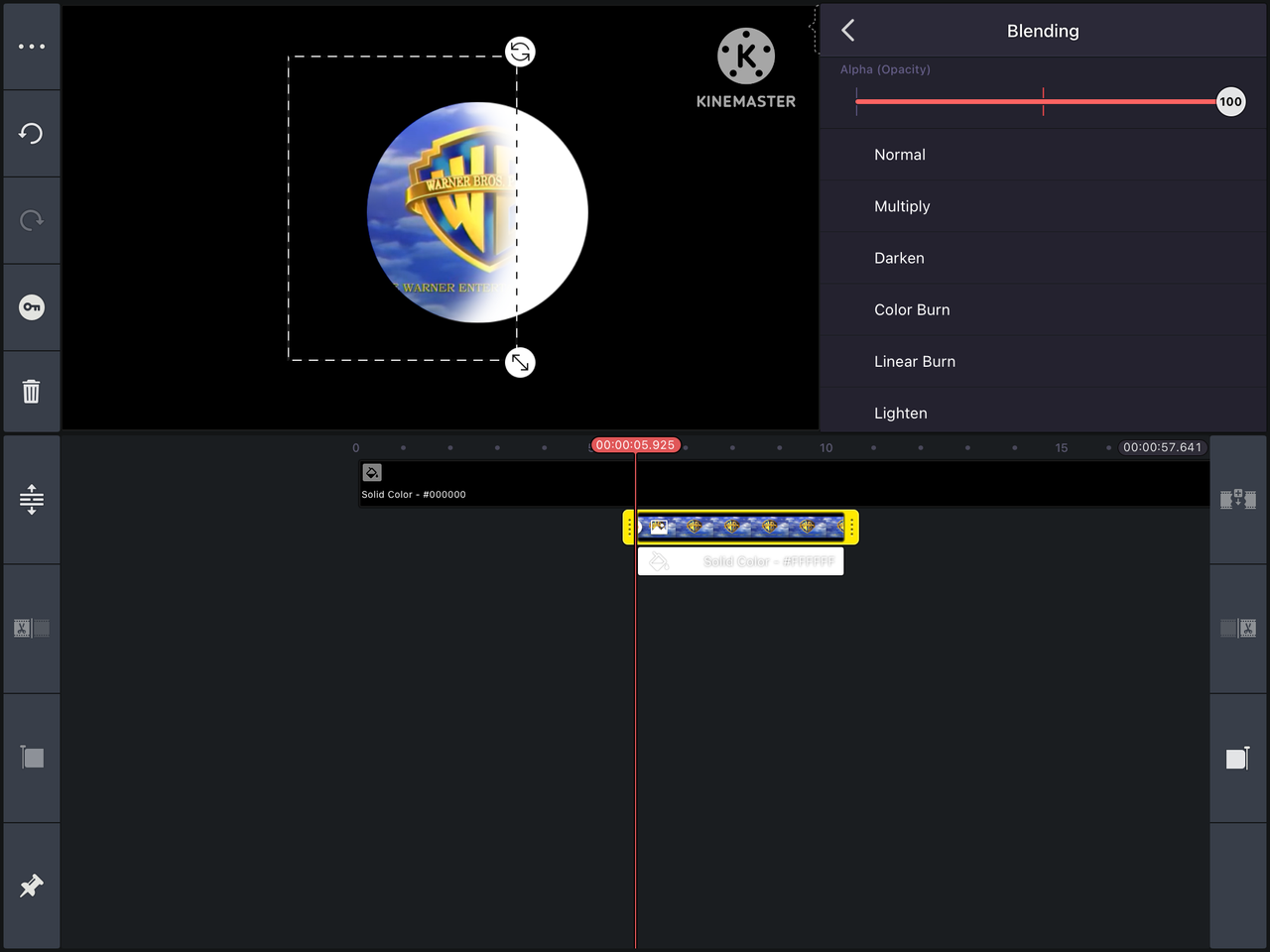Screen dimensions: 1270x952
Task: Click the total duration 00:00:57.641
Action: coord(1162,447)
